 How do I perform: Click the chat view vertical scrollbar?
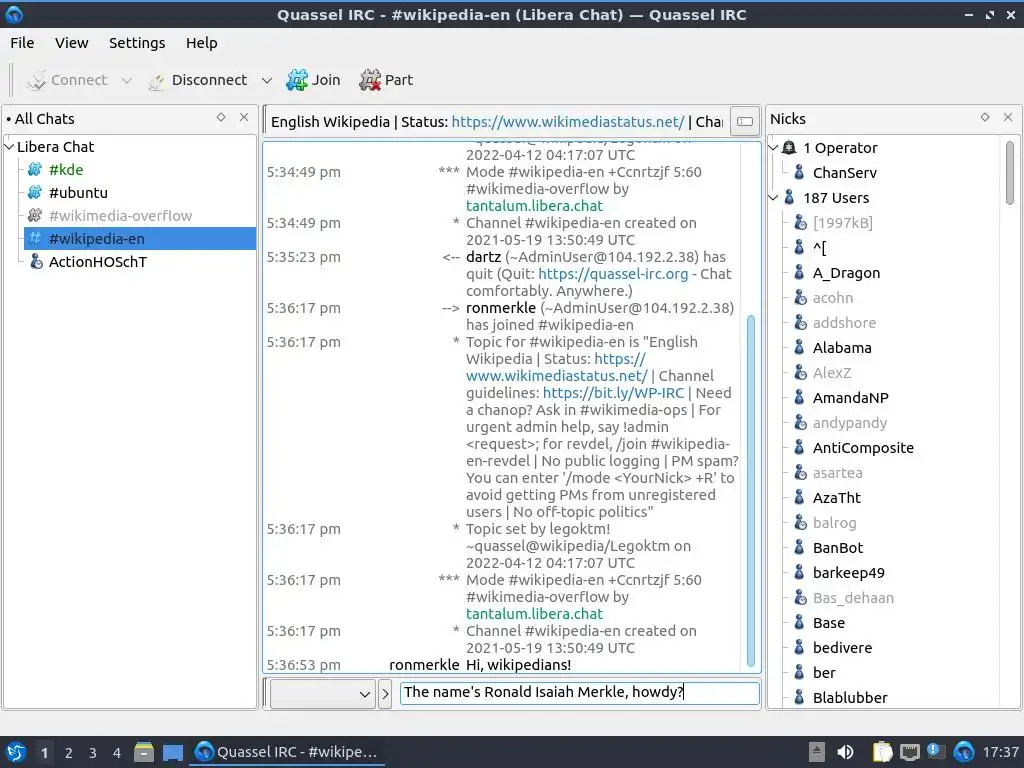750,490
